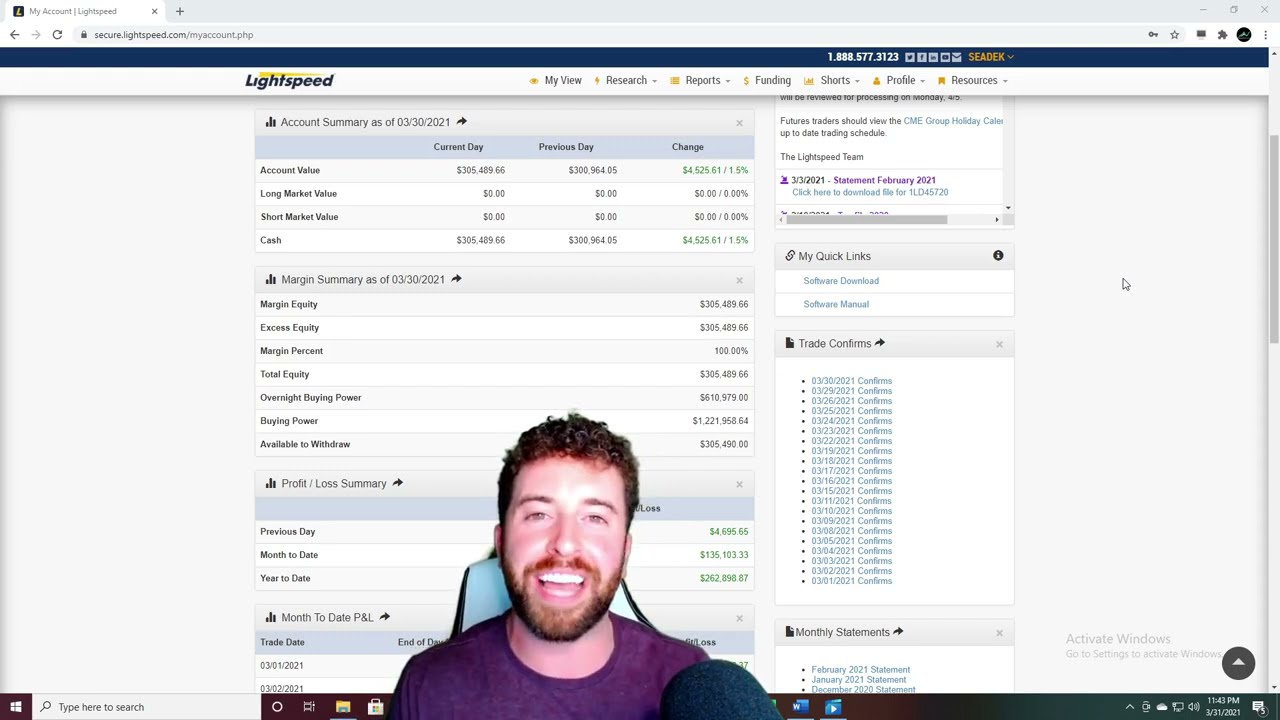This screenshot has width=1280, height=720.
Task: Go back with browser back arrow
Action: pos(14,35)
